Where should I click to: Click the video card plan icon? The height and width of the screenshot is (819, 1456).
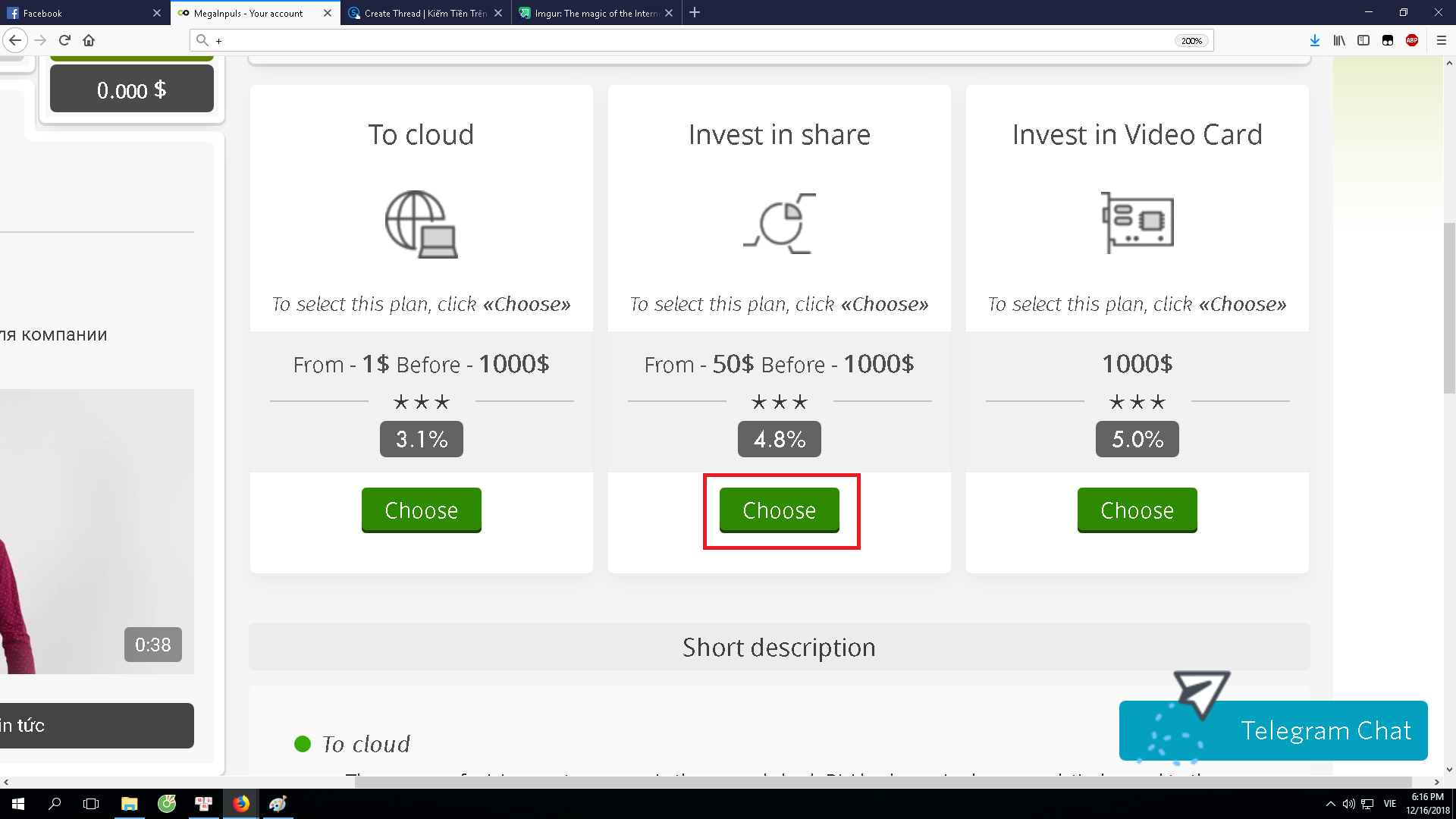(x=1137, y=222)
